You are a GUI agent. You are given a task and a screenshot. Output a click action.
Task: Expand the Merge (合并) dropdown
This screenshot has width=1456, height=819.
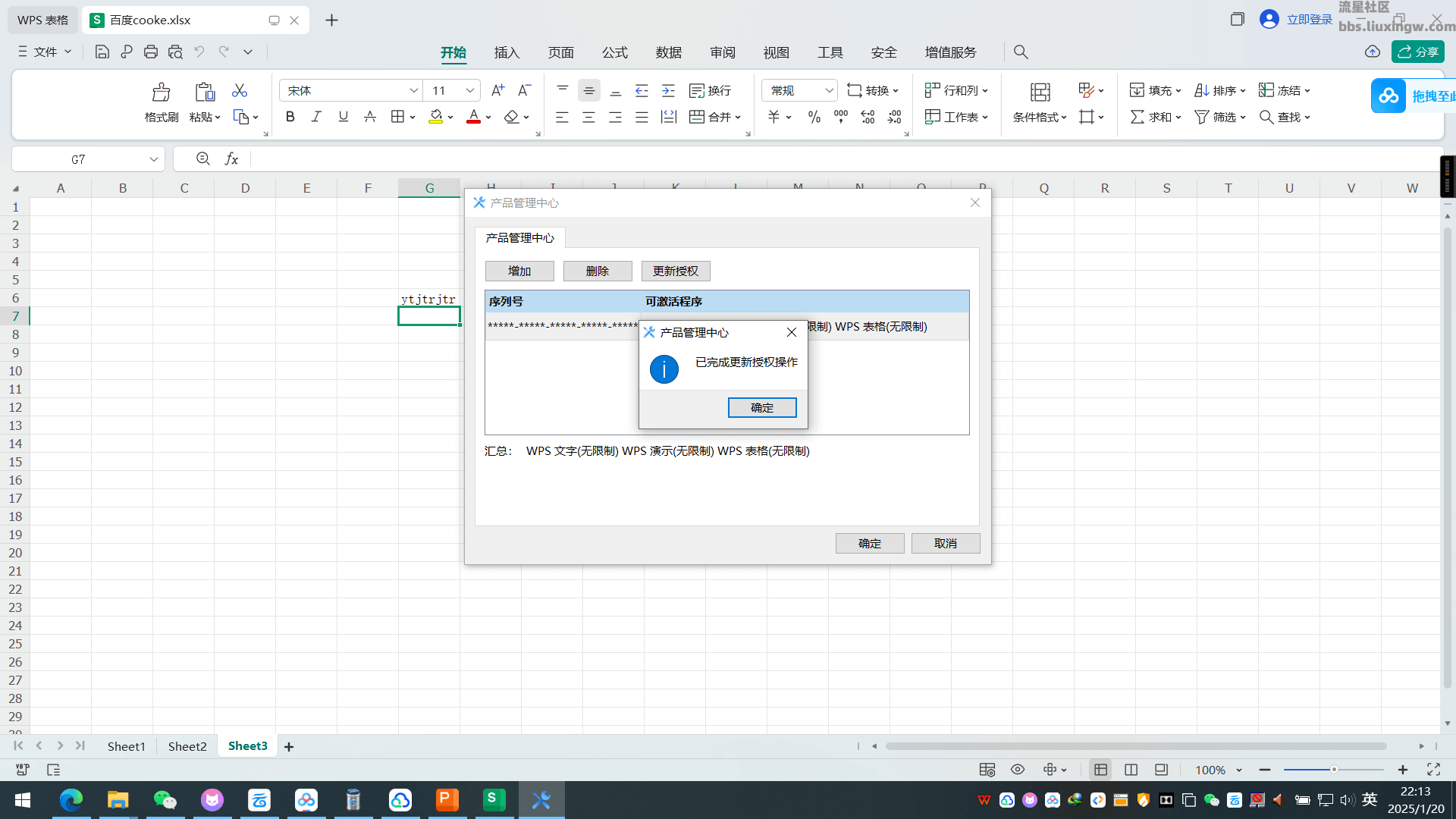[738, 118]
